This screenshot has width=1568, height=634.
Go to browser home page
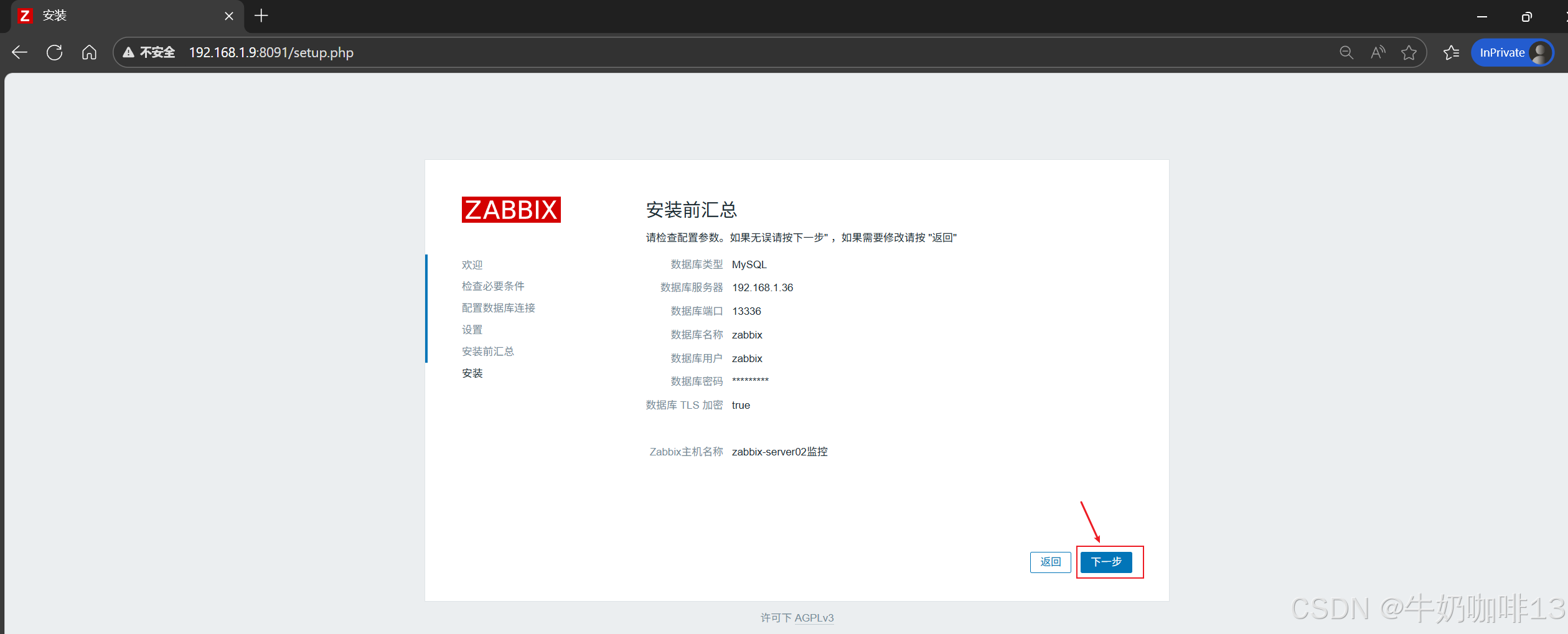point(89,53)
